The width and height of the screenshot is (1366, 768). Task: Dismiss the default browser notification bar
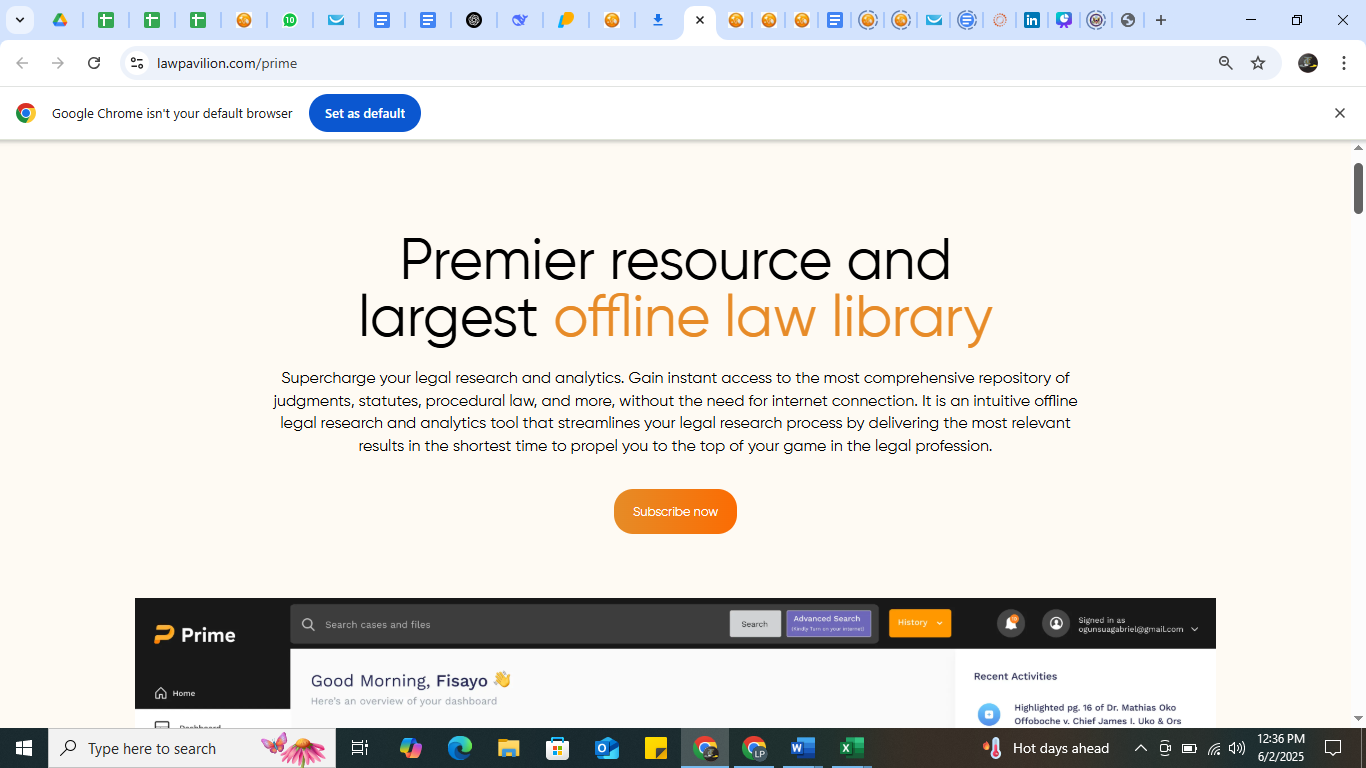(1340, 113)
